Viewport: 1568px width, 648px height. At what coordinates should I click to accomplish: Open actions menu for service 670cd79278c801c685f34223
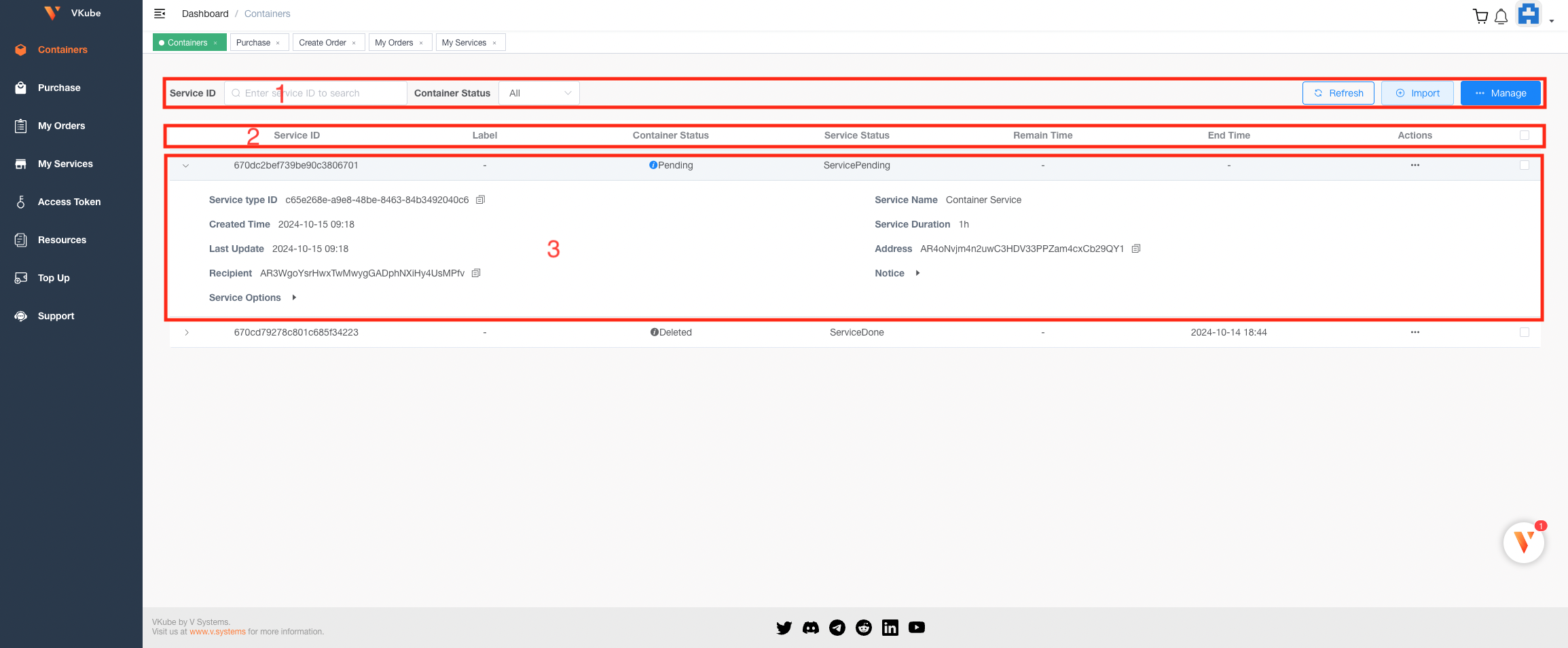pos(1415,332)
